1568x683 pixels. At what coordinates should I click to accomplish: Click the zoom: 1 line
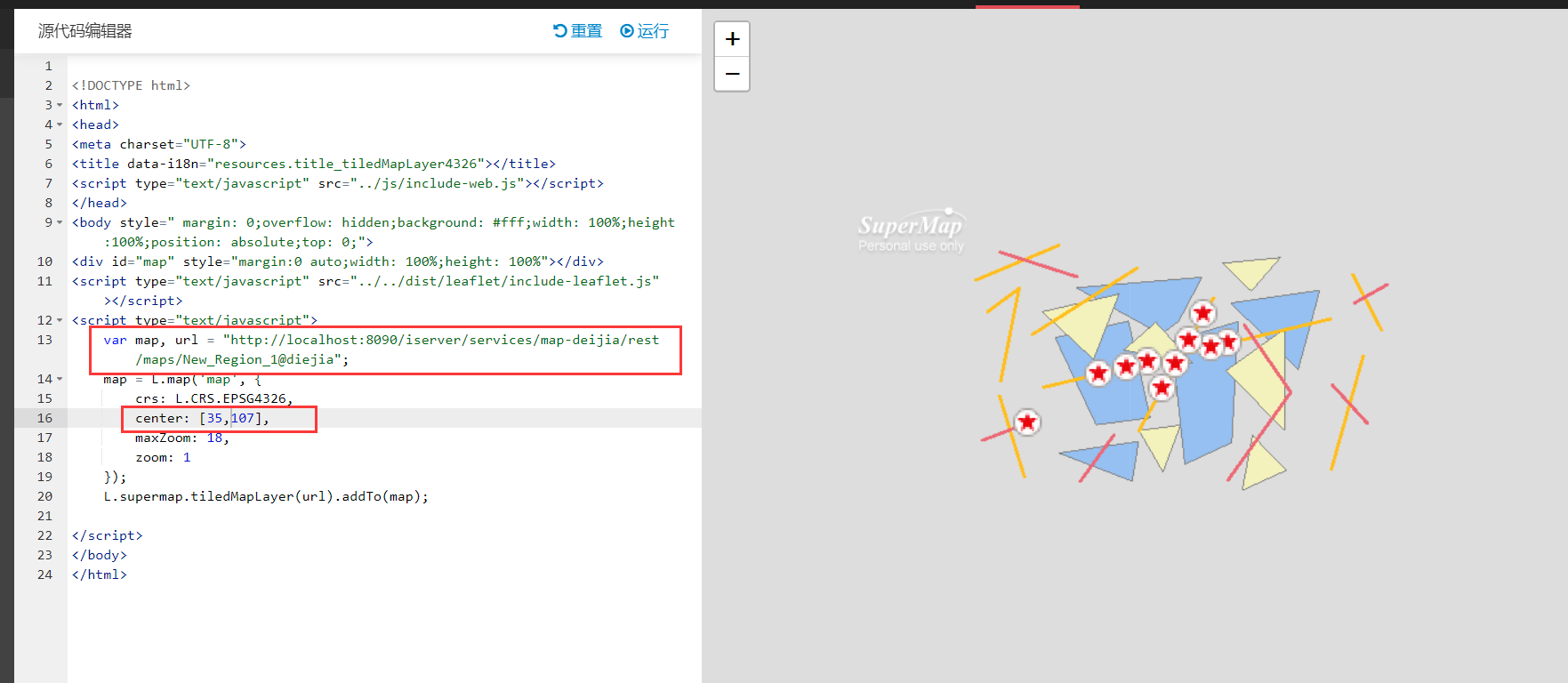tap(163, 457)
